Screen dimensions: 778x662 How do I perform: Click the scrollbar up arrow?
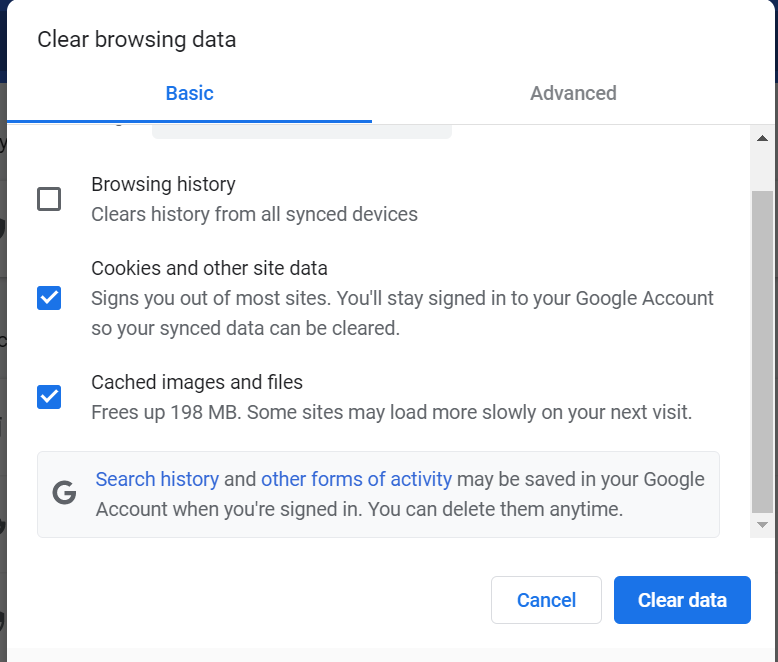click(762, 137)
